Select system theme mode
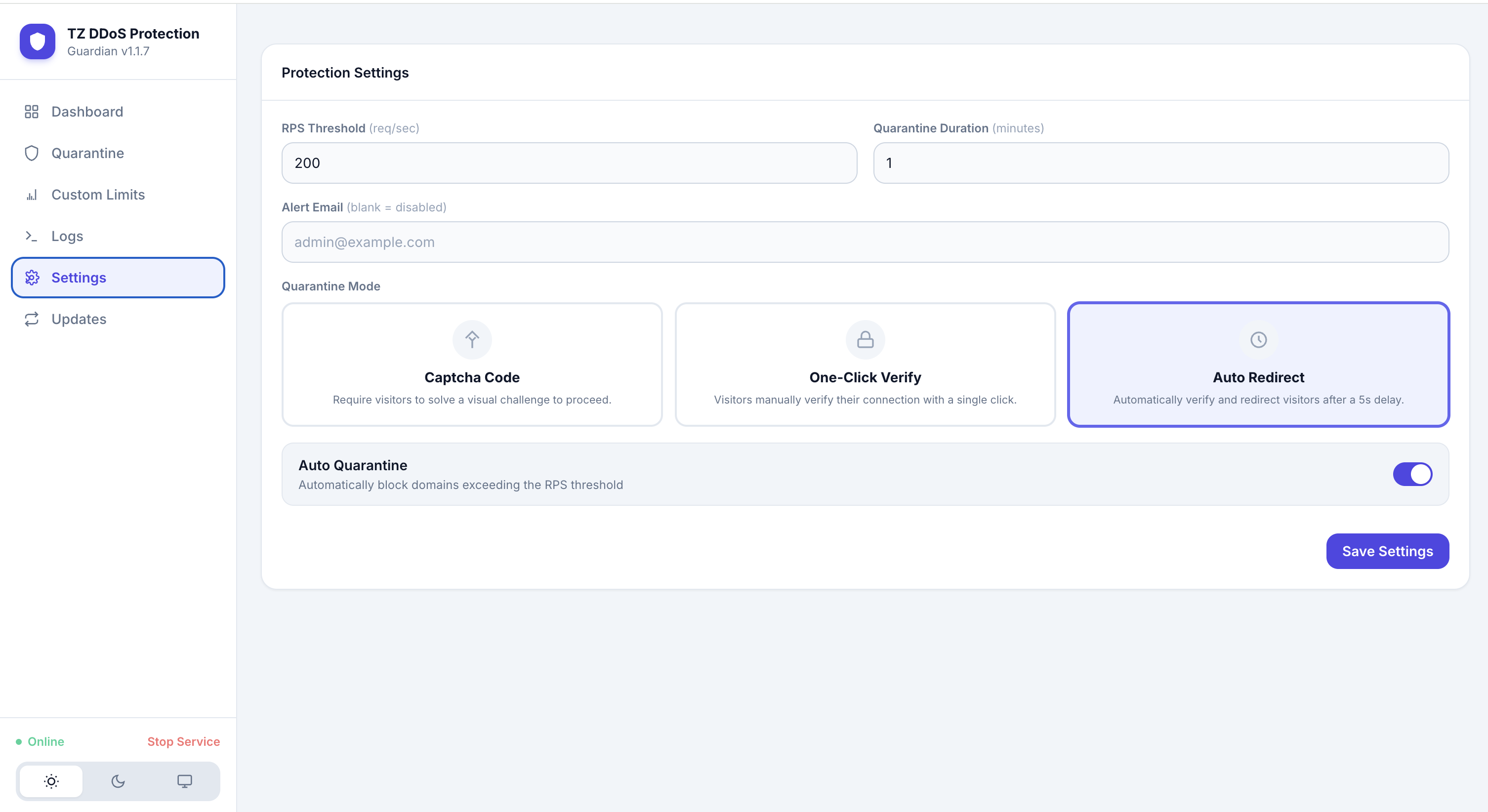Image resolution: width=1488 pixels, height=812 pixels. tap(184, 781)
